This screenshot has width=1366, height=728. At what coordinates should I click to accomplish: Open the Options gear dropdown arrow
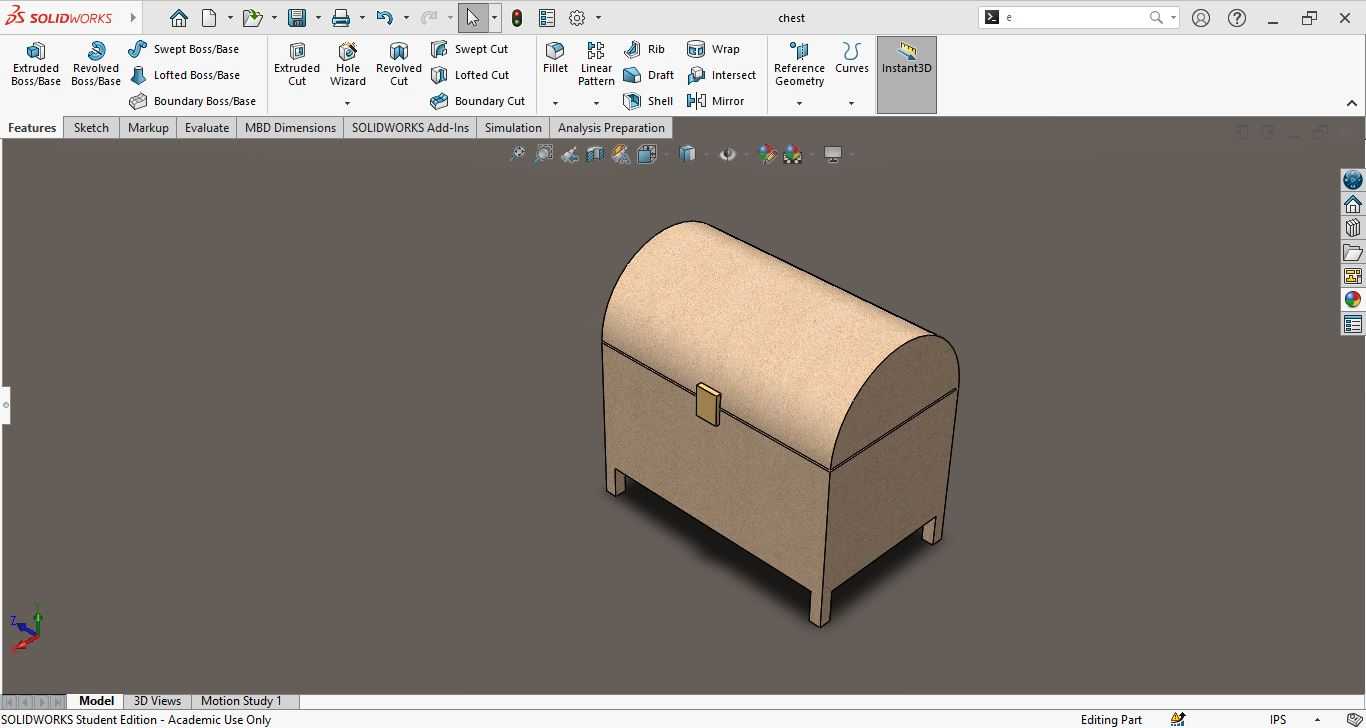(598, 18)
